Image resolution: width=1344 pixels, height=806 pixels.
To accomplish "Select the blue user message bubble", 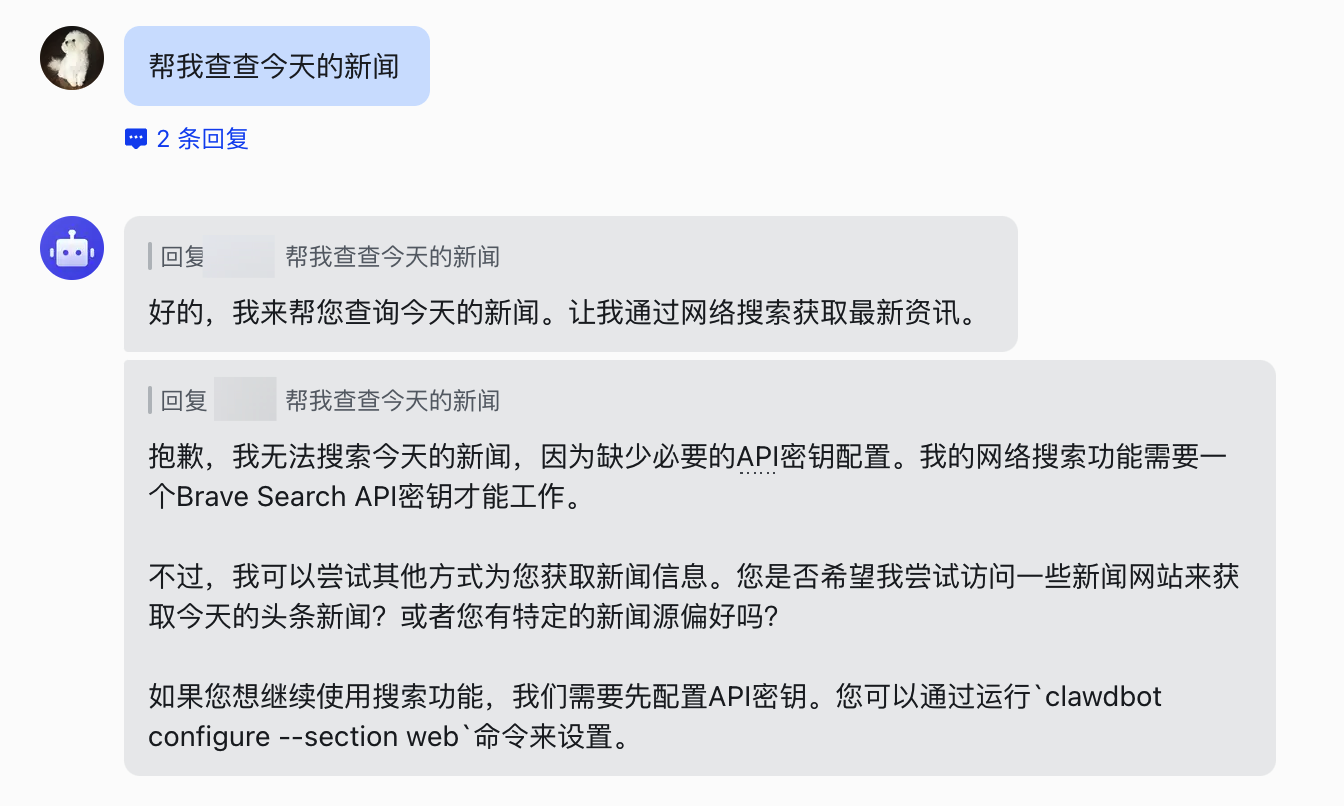I will pos(277,65).
